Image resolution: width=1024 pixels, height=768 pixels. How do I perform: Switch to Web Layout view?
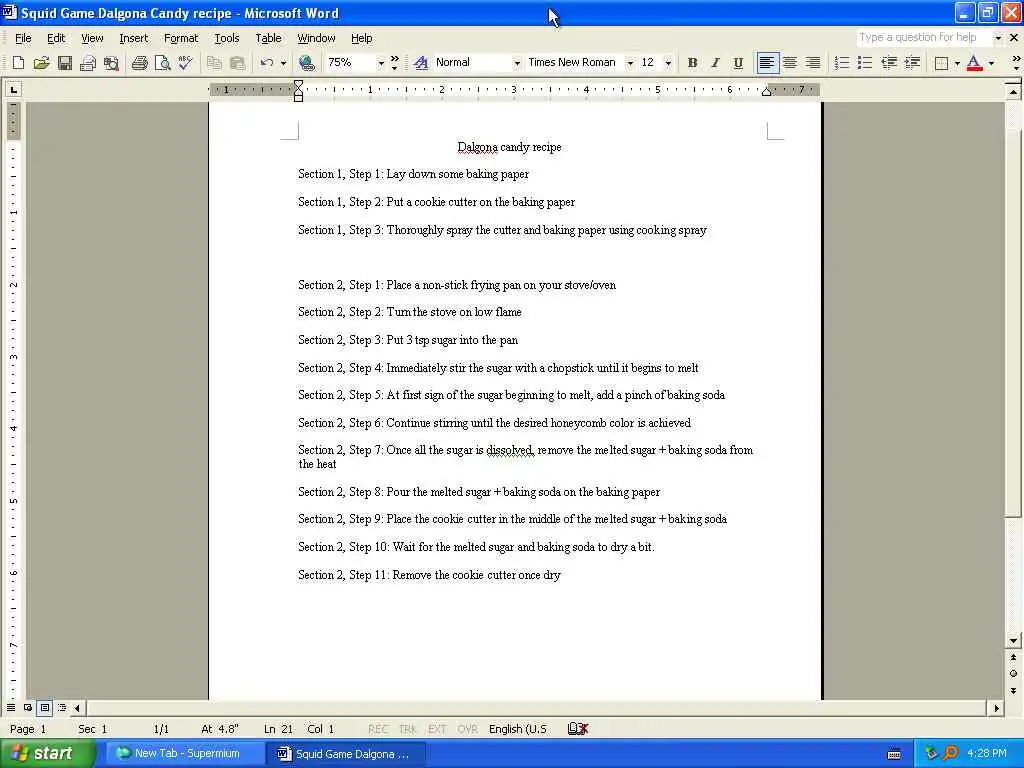click(x=28, y=707)
